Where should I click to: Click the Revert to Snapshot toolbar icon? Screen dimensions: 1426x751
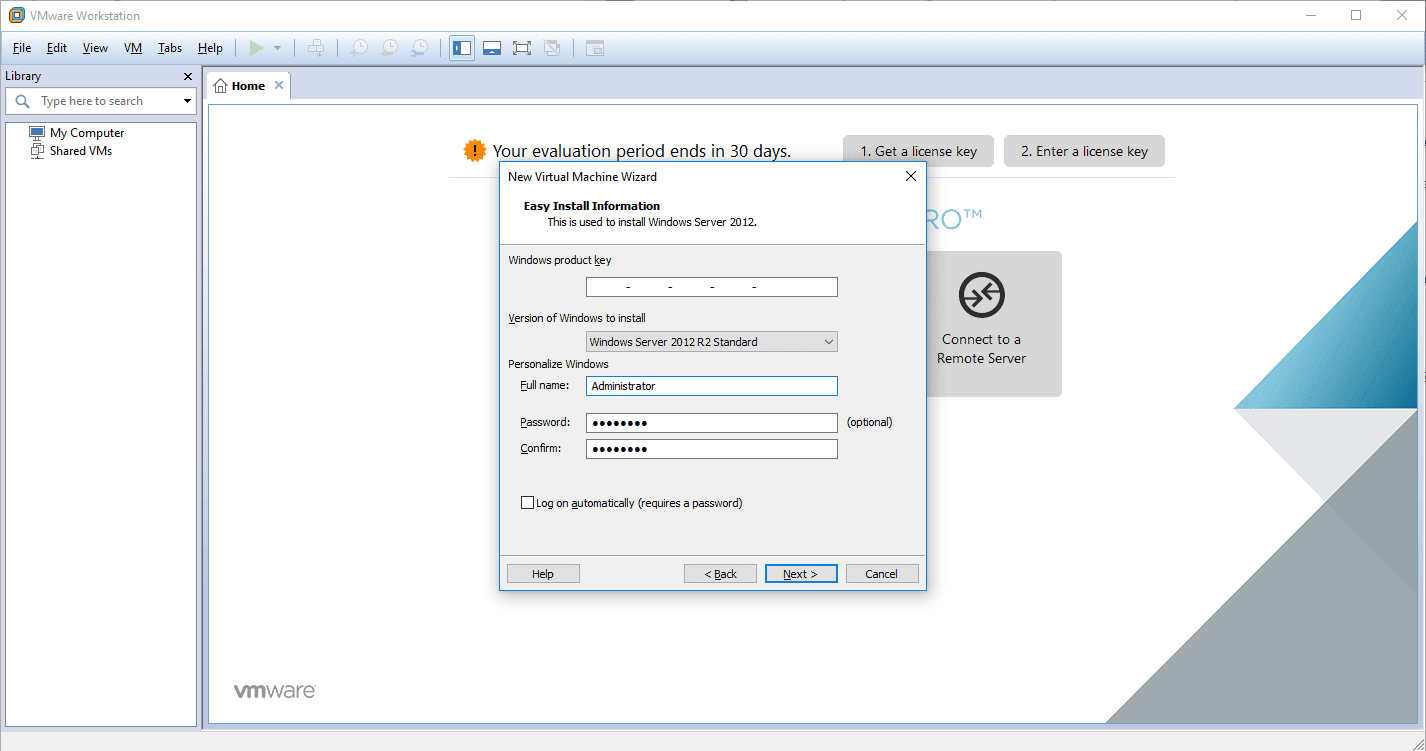point(390,48)
